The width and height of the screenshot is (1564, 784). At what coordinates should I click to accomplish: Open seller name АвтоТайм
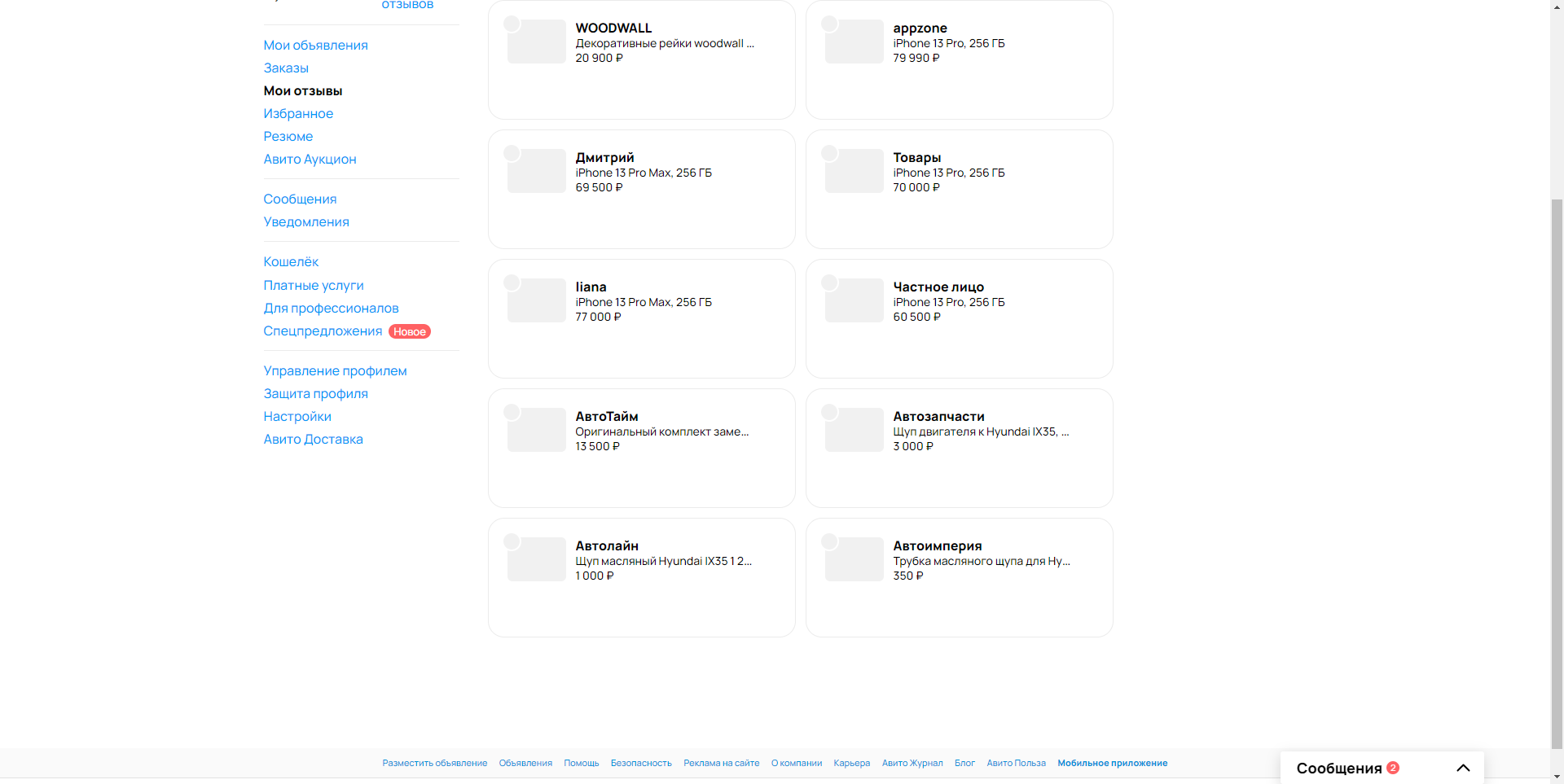pos(607,416)
